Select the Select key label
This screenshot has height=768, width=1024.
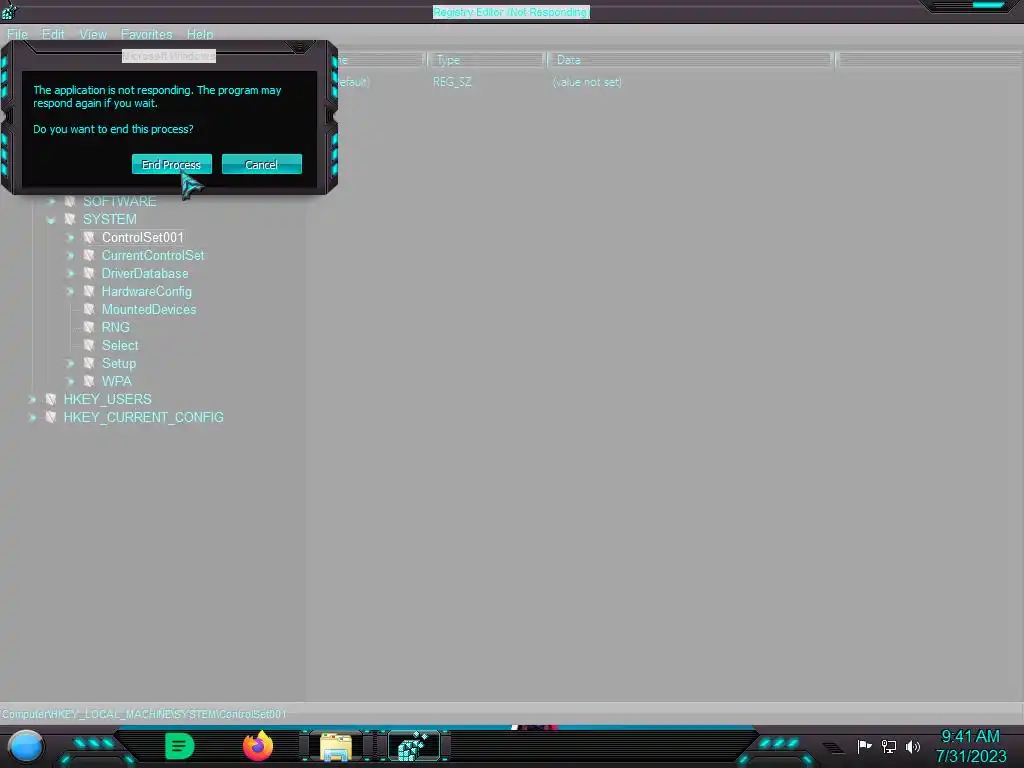[x=120, y=345]
